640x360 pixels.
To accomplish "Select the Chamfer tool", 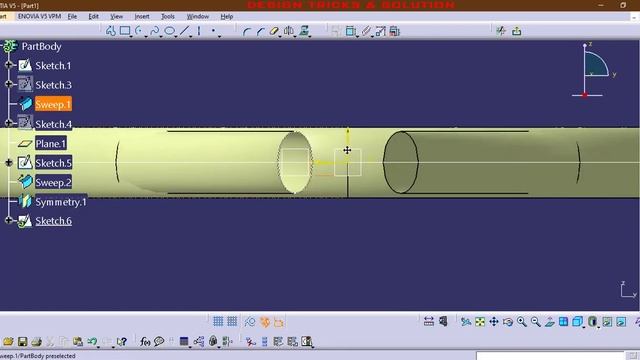I will click(x=260, y=31).
